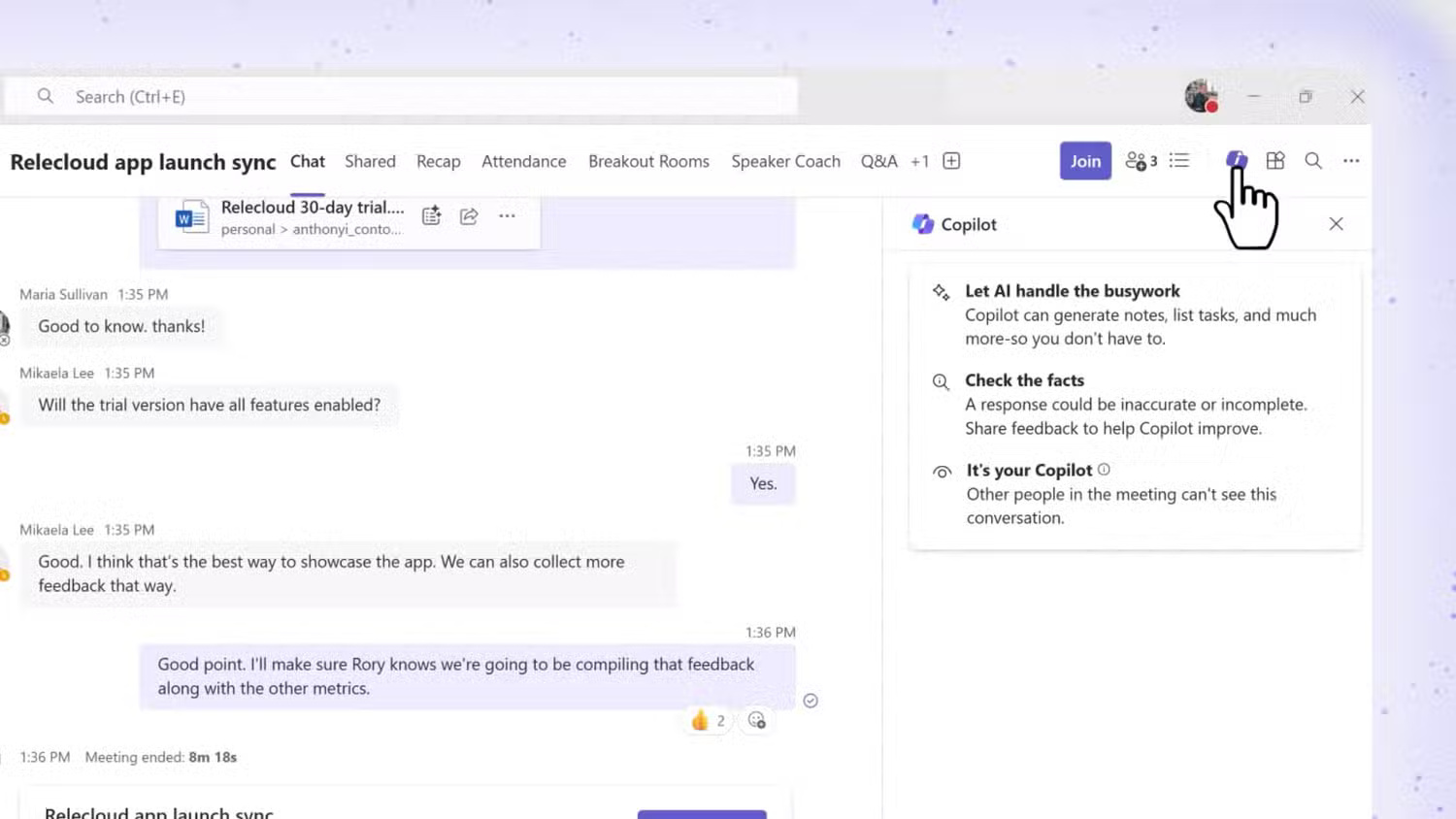This screenshot has width=1456, height=819.
Task: Click Mikaela Lee above the trial version question
Action: pos(56,373)
